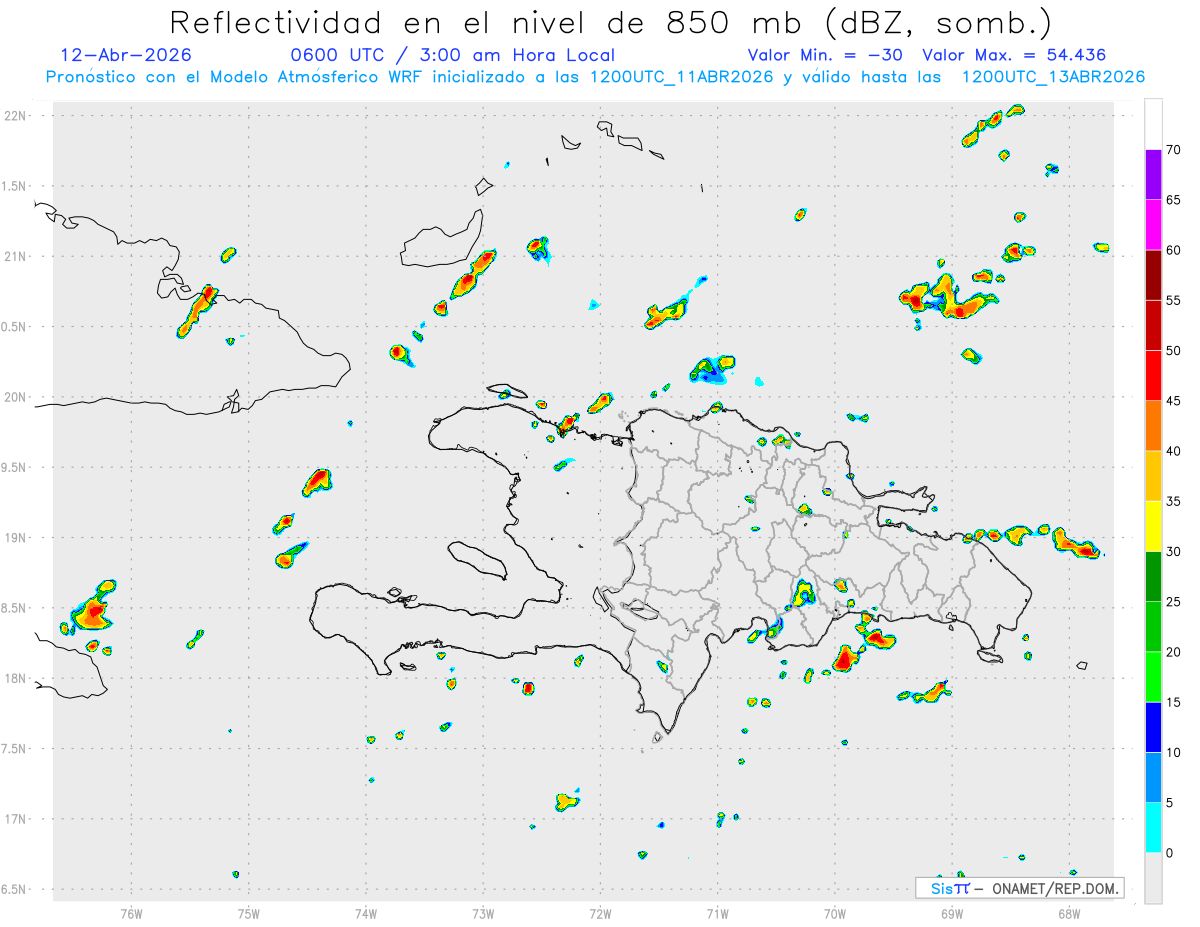1200x927 pixels.
Task: Click the dark blue 10-15 dBZ swatch
Action: click(1153, 727)
